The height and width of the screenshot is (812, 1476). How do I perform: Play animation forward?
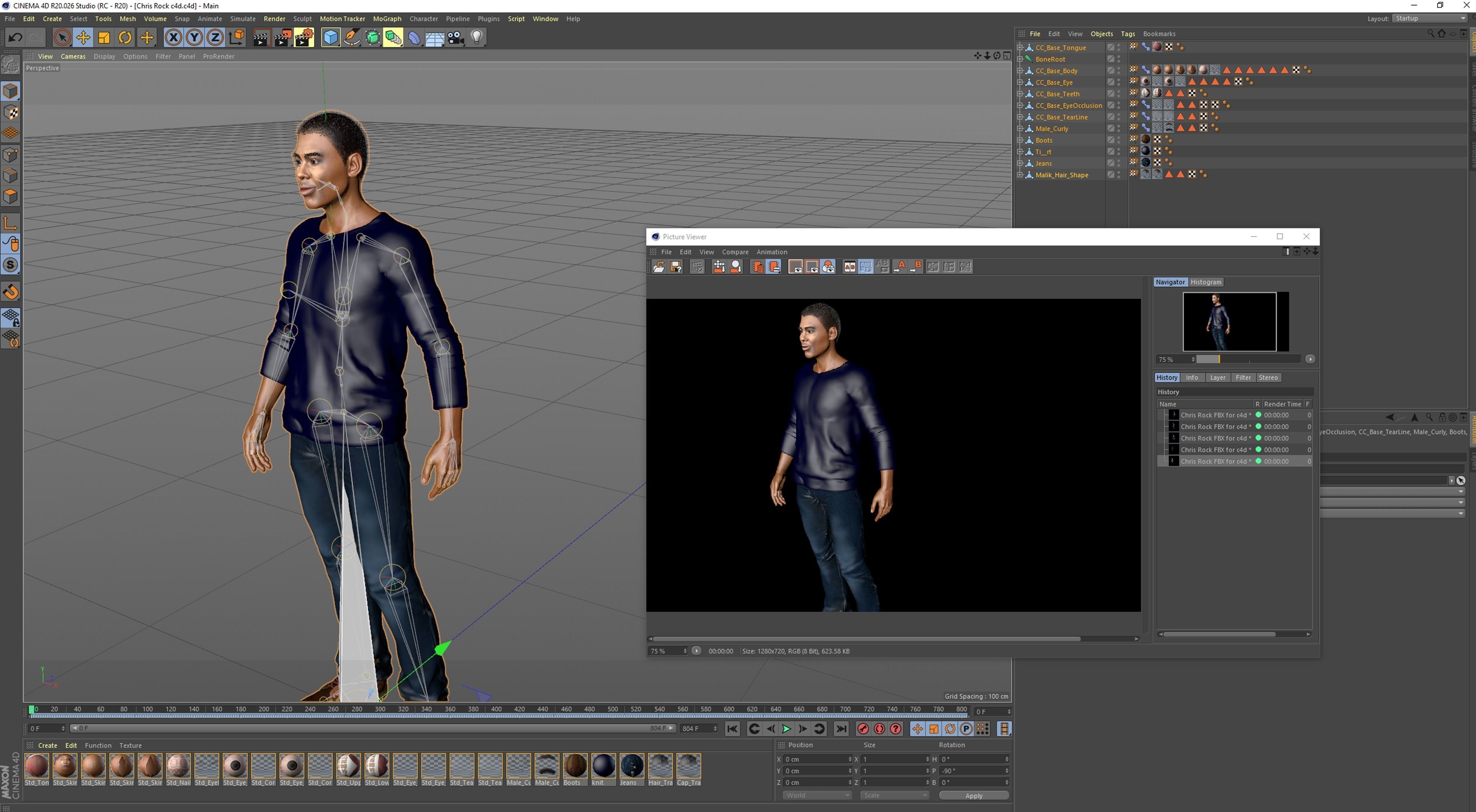click(786, 729)
